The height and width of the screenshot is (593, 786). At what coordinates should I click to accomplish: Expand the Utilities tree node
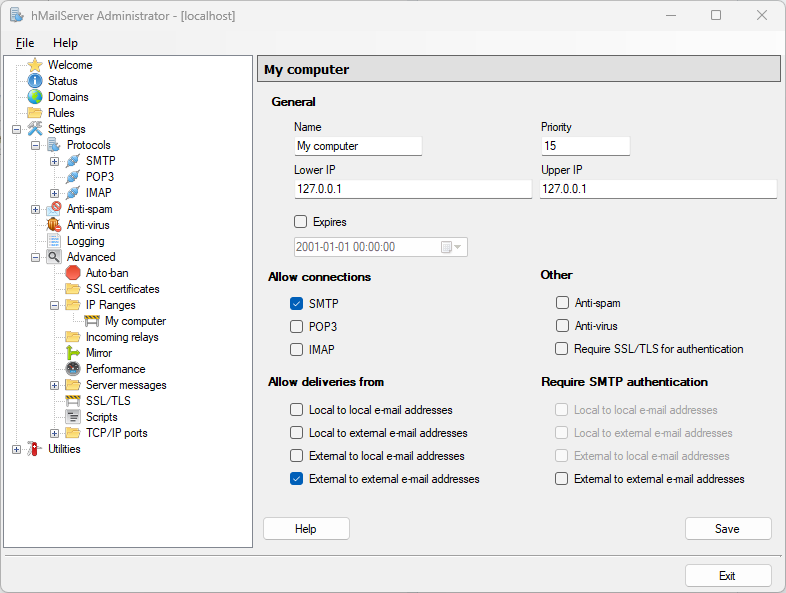17,450
